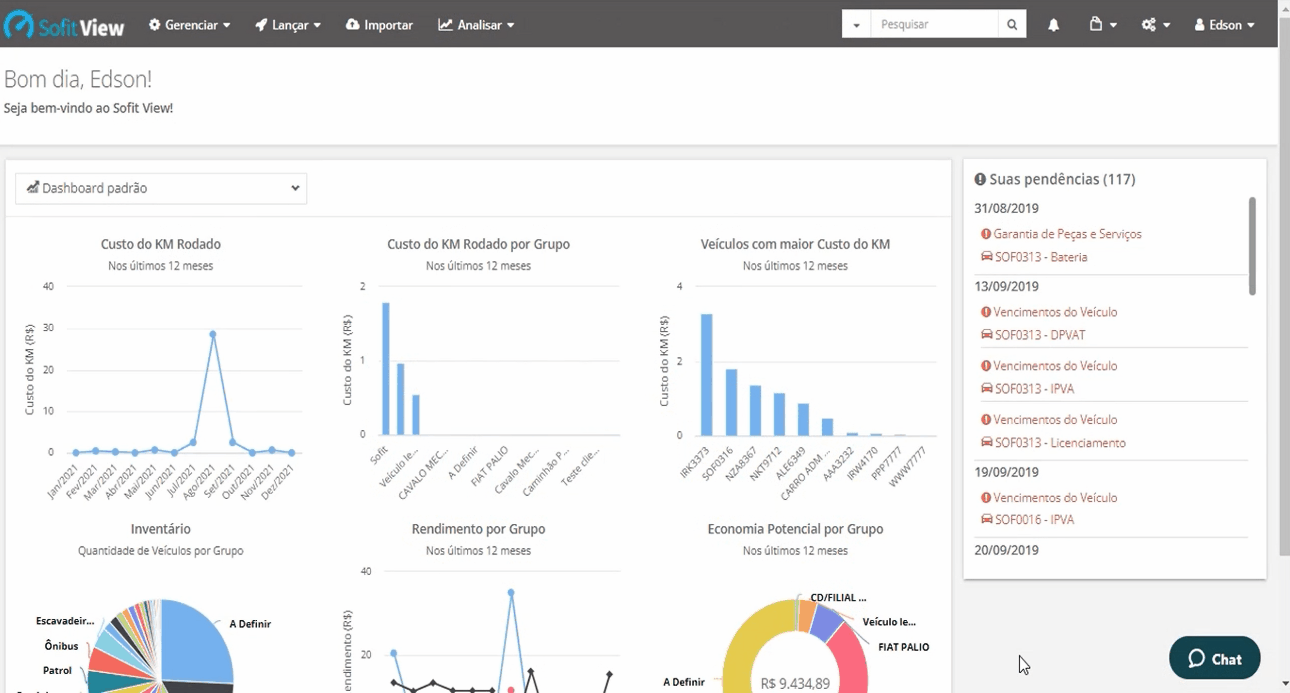Open the Chat bubble widget
Viewport: 1290px width, 693px height.
tap(1214, 658)
